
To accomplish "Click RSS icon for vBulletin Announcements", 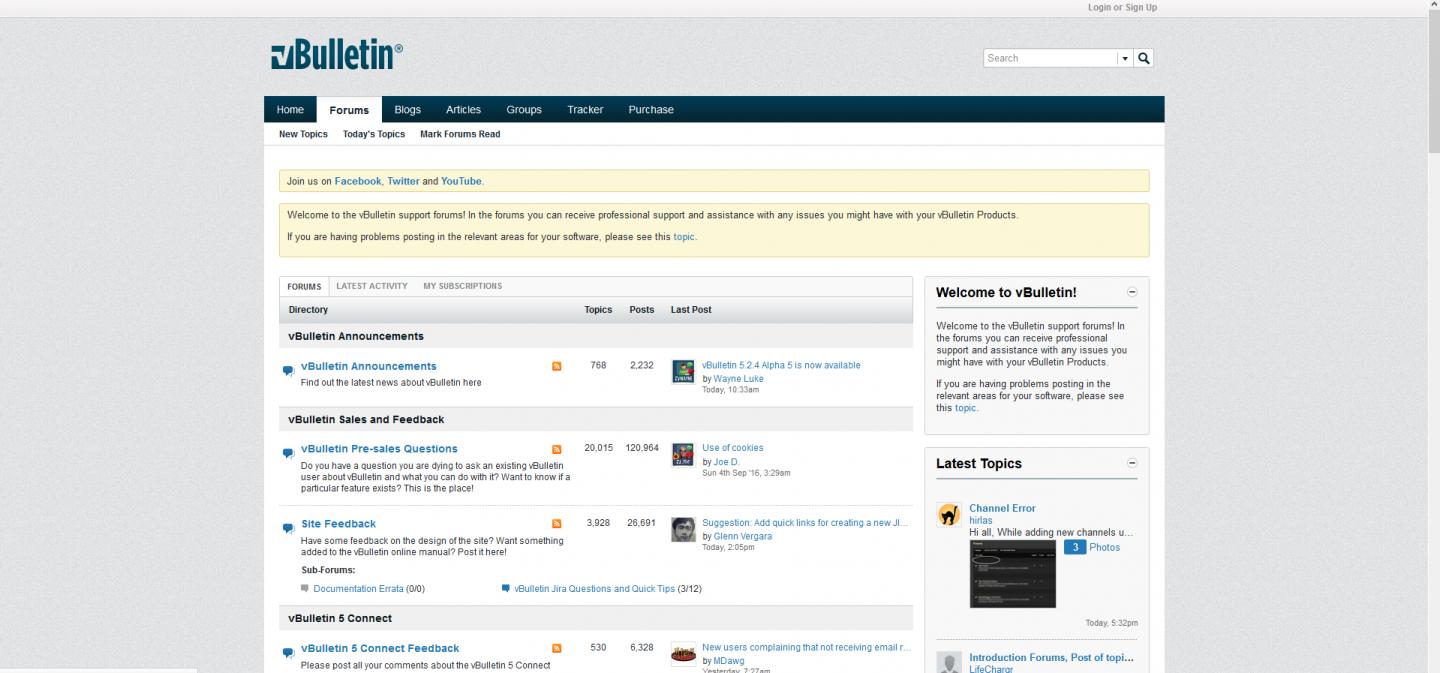I will point(557,366).
